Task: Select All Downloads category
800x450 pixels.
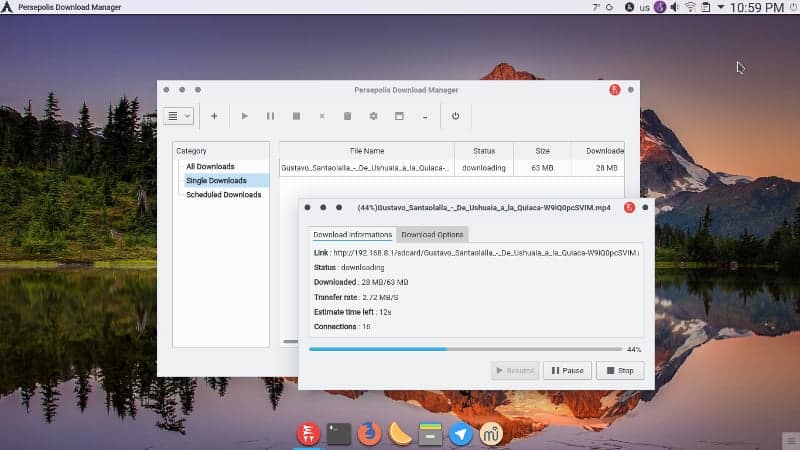Action: pyautogui.click(x=210, y=166)
